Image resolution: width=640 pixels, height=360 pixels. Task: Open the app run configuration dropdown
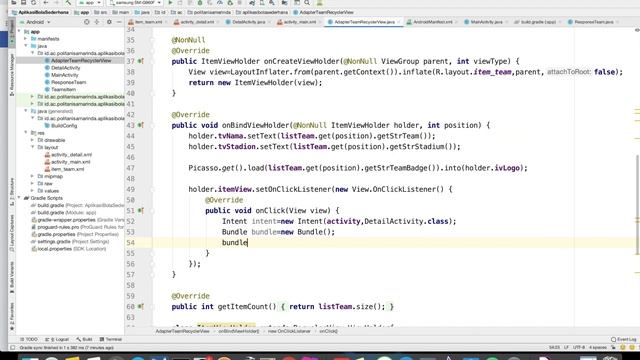[x=90, y=3]
